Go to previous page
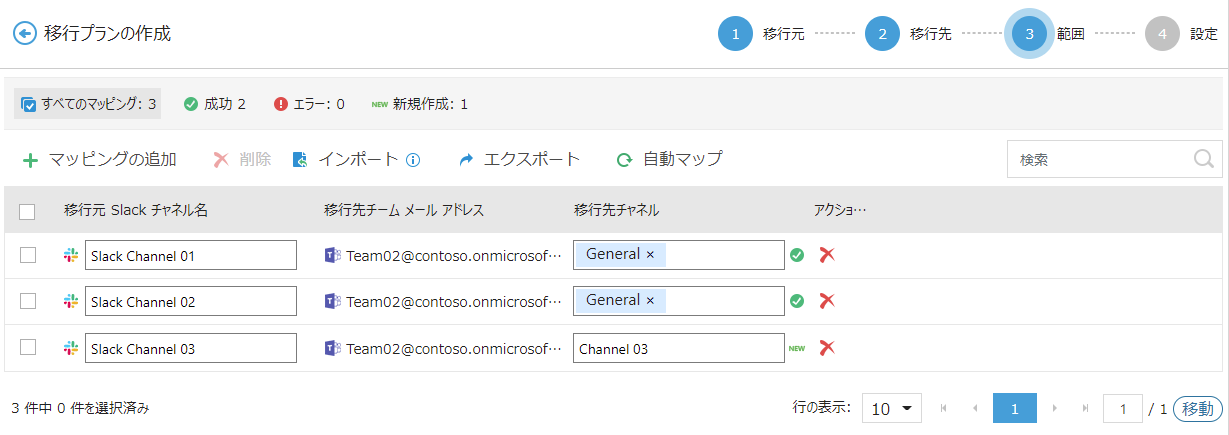The height and width of the screenshot is (435, 1229). tap(974, 408)
